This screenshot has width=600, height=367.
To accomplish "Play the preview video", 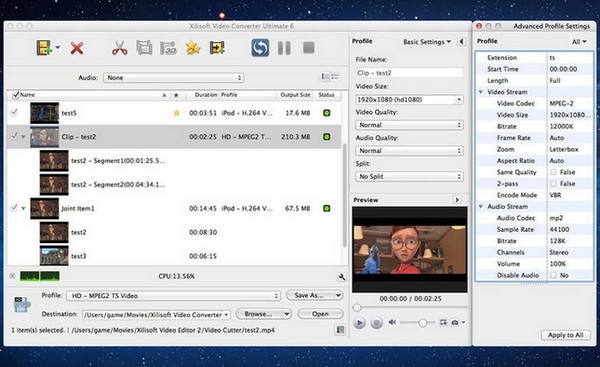I will pos(359,323).
